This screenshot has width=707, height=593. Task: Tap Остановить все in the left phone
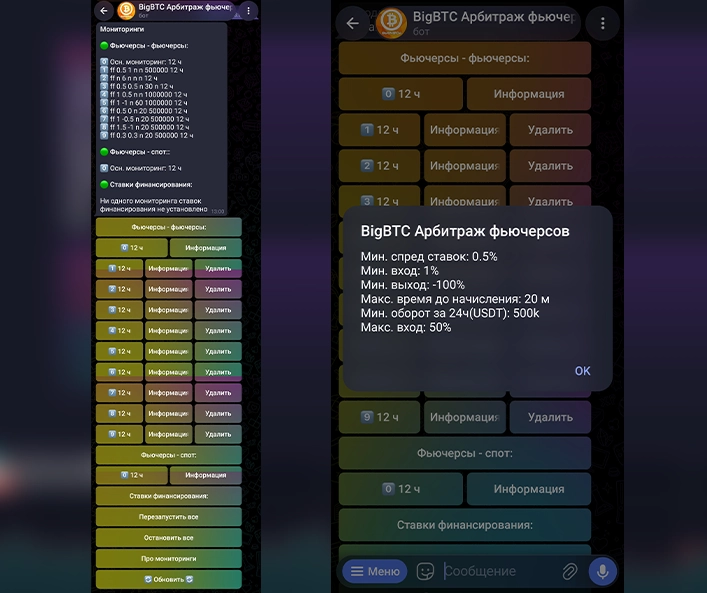(x=169, y=538)
